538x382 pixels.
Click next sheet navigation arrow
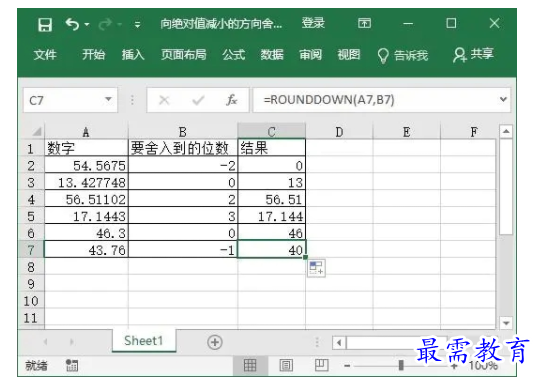pos(71,342)
